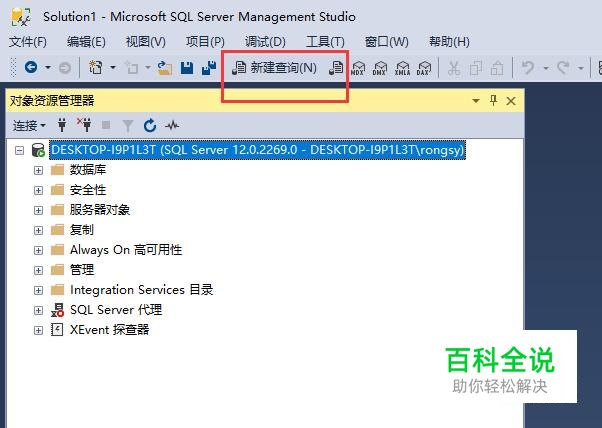Select the XEvent 探查器 tree item

109,330
